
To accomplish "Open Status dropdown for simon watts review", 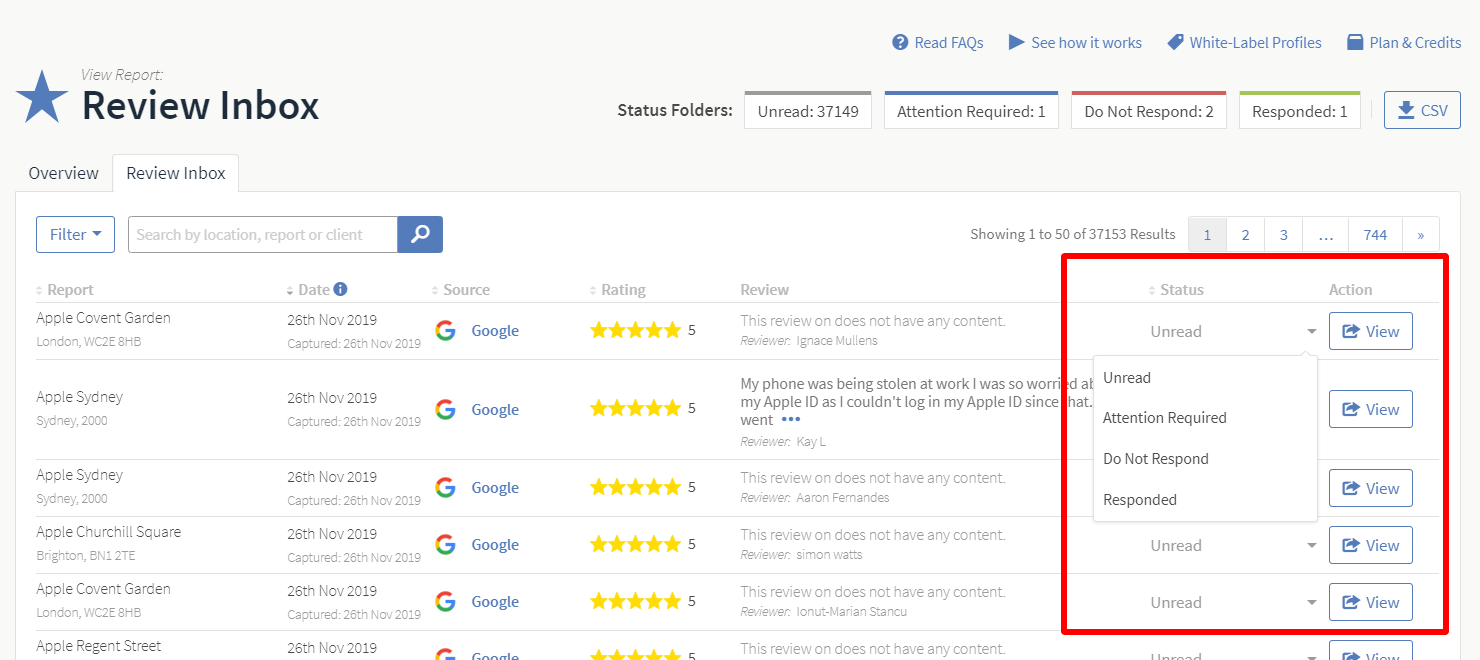I will coord(1233,545).
